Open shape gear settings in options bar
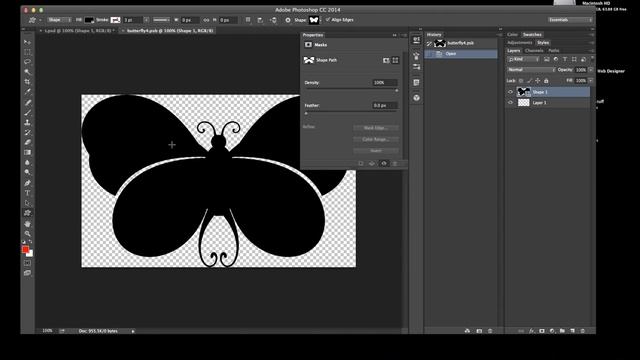Viewport: 640px width, 360px height. pos(288,20)
